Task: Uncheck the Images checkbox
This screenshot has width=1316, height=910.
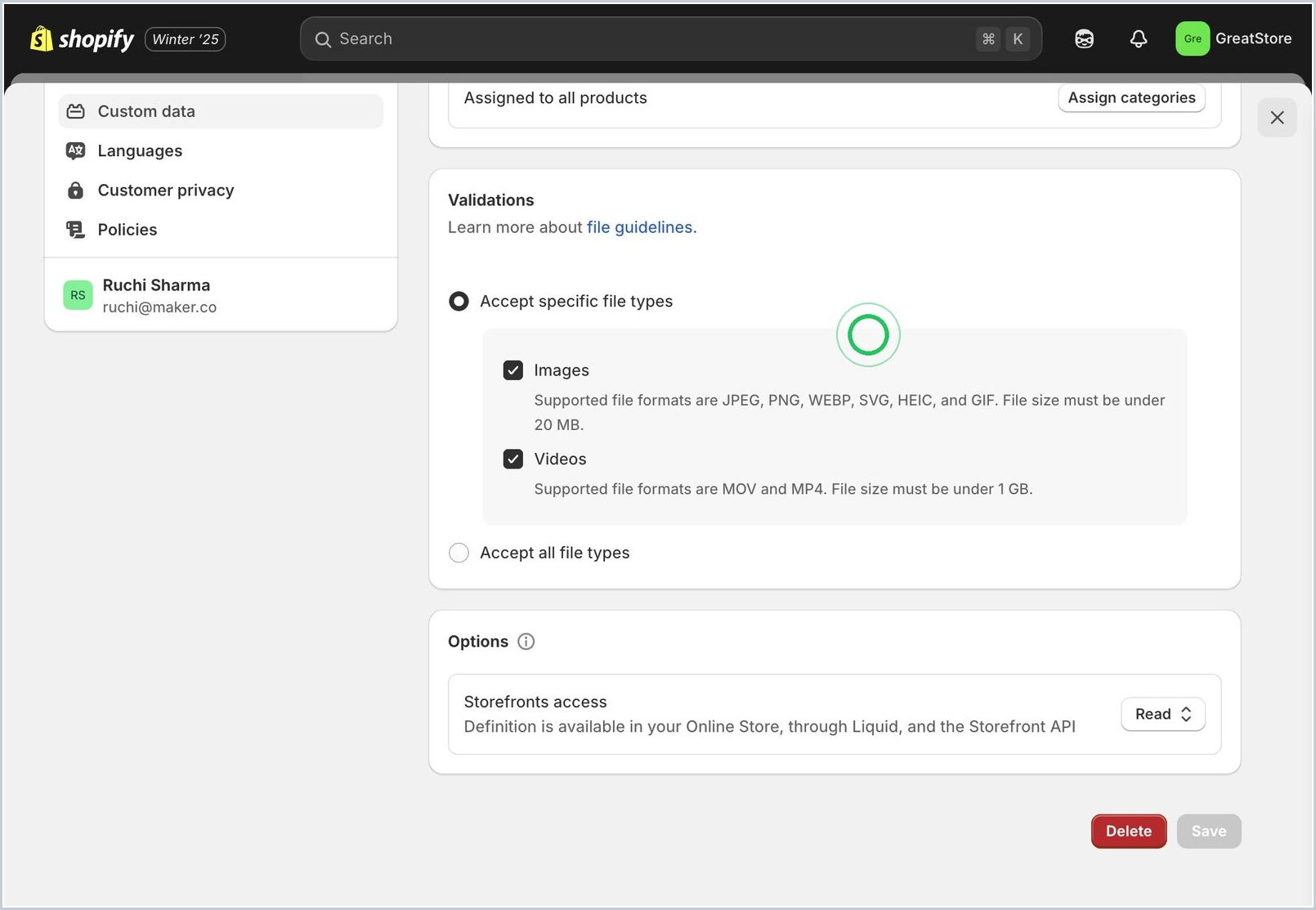Action: tap(513, 370)
